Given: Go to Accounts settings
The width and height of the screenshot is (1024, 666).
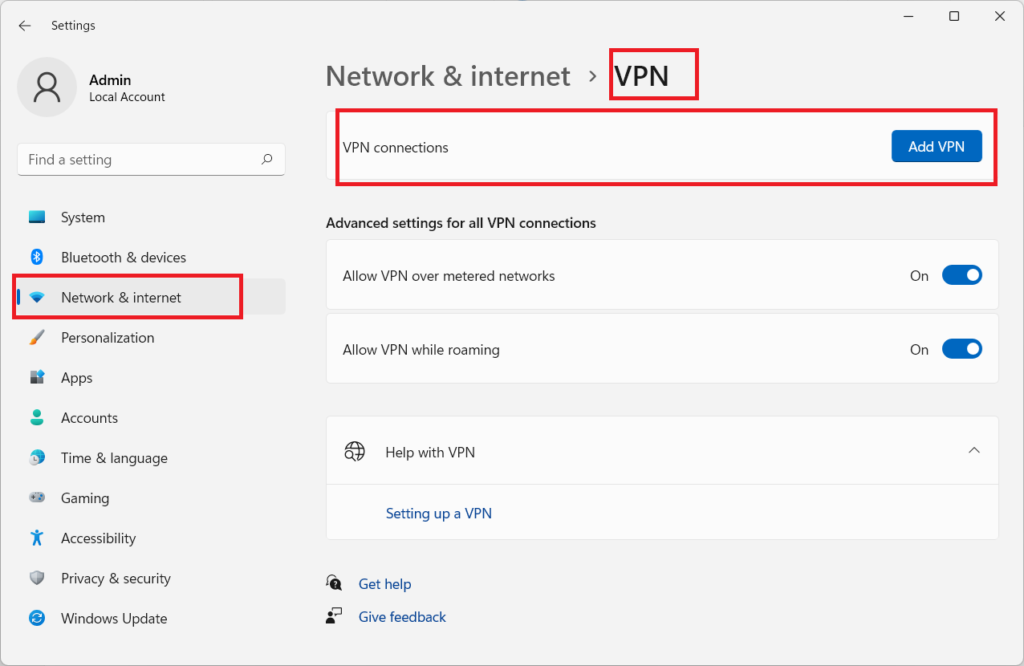Looking at the screenshot, I should click(151, 418).
